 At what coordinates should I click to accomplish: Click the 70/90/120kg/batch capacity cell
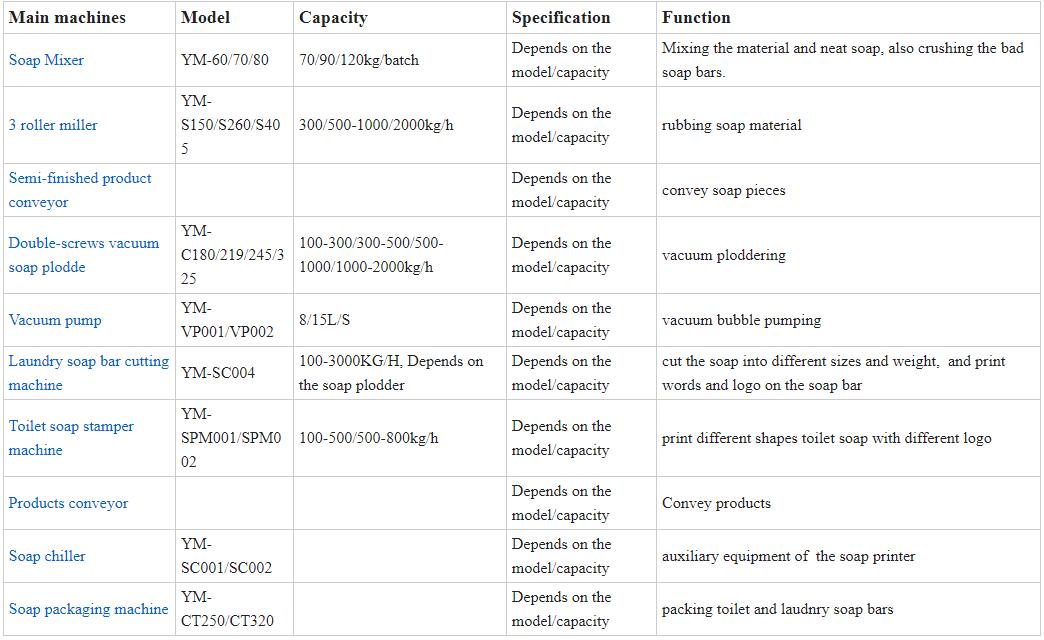click(359, 60)
